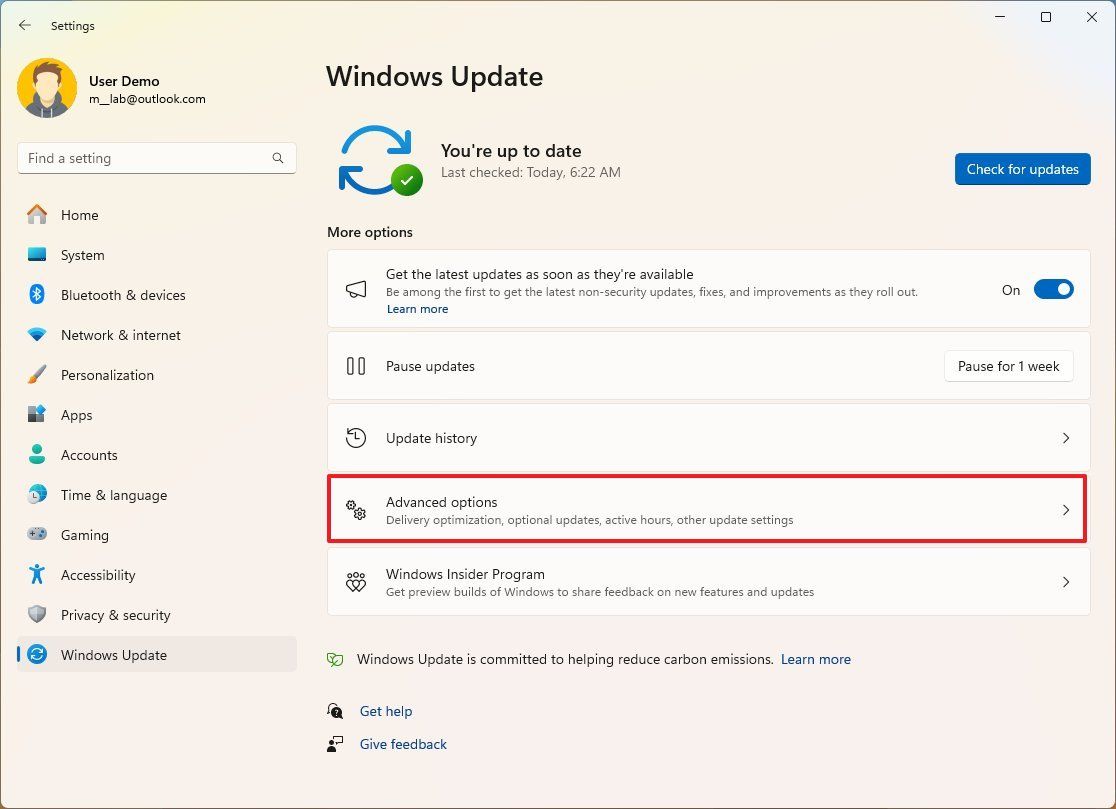Click the Home house icon in sidebar
Image resolution: width=1116 pixels, height=809 pixels.
click(x=37, y=214)
